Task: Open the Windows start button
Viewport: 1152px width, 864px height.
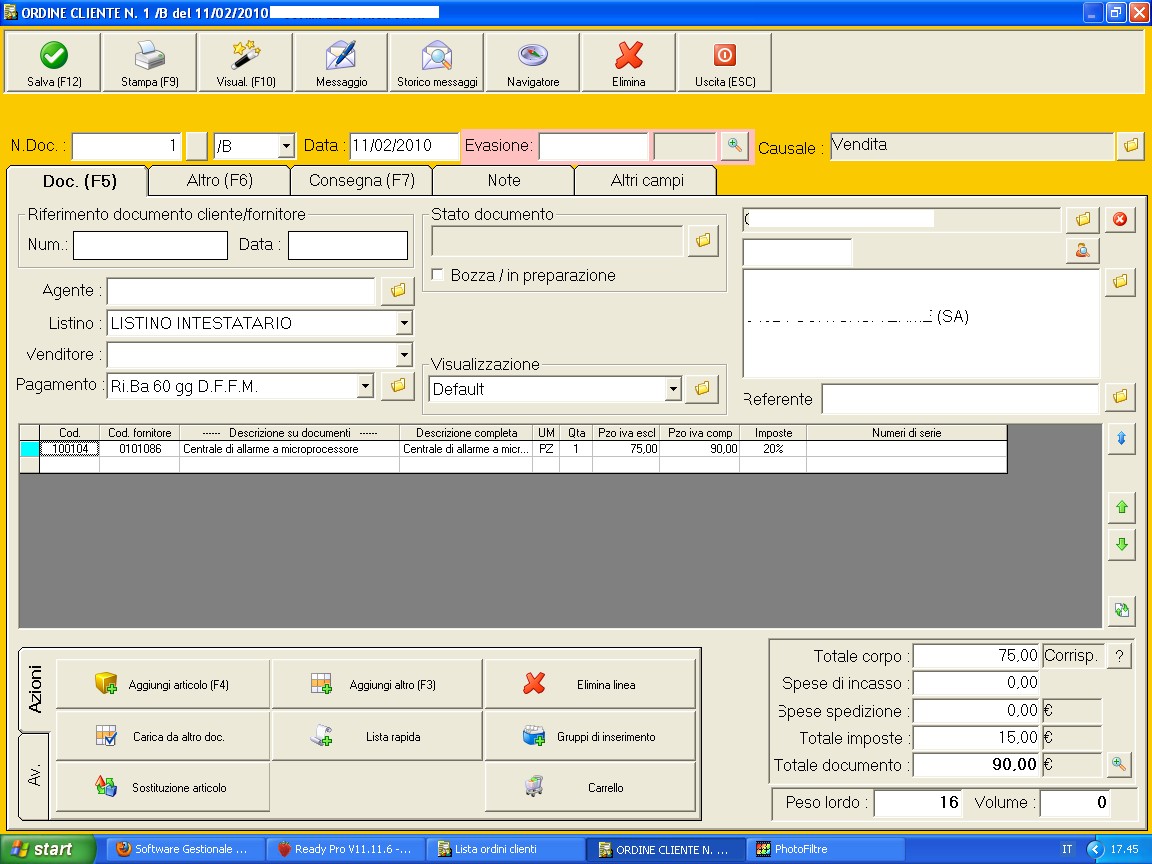Action: pyautogui.click(x=48, y=849)
